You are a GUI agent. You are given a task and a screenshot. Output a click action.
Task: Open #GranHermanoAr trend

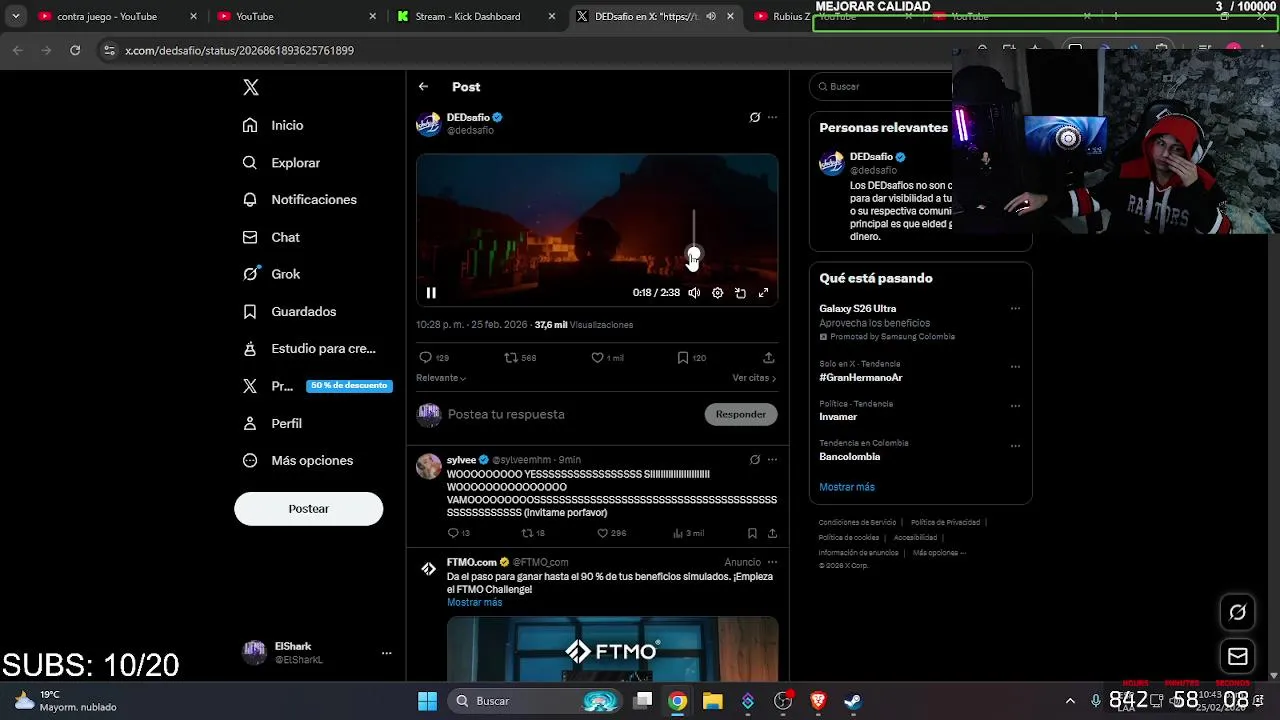coord(861,378)
